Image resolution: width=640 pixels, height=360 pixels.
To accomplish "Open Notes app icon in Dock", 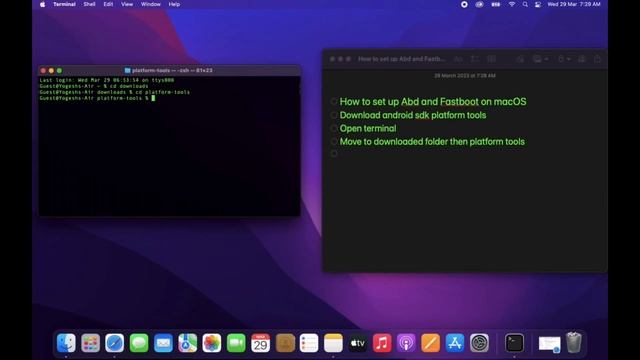I will (333, 343).
